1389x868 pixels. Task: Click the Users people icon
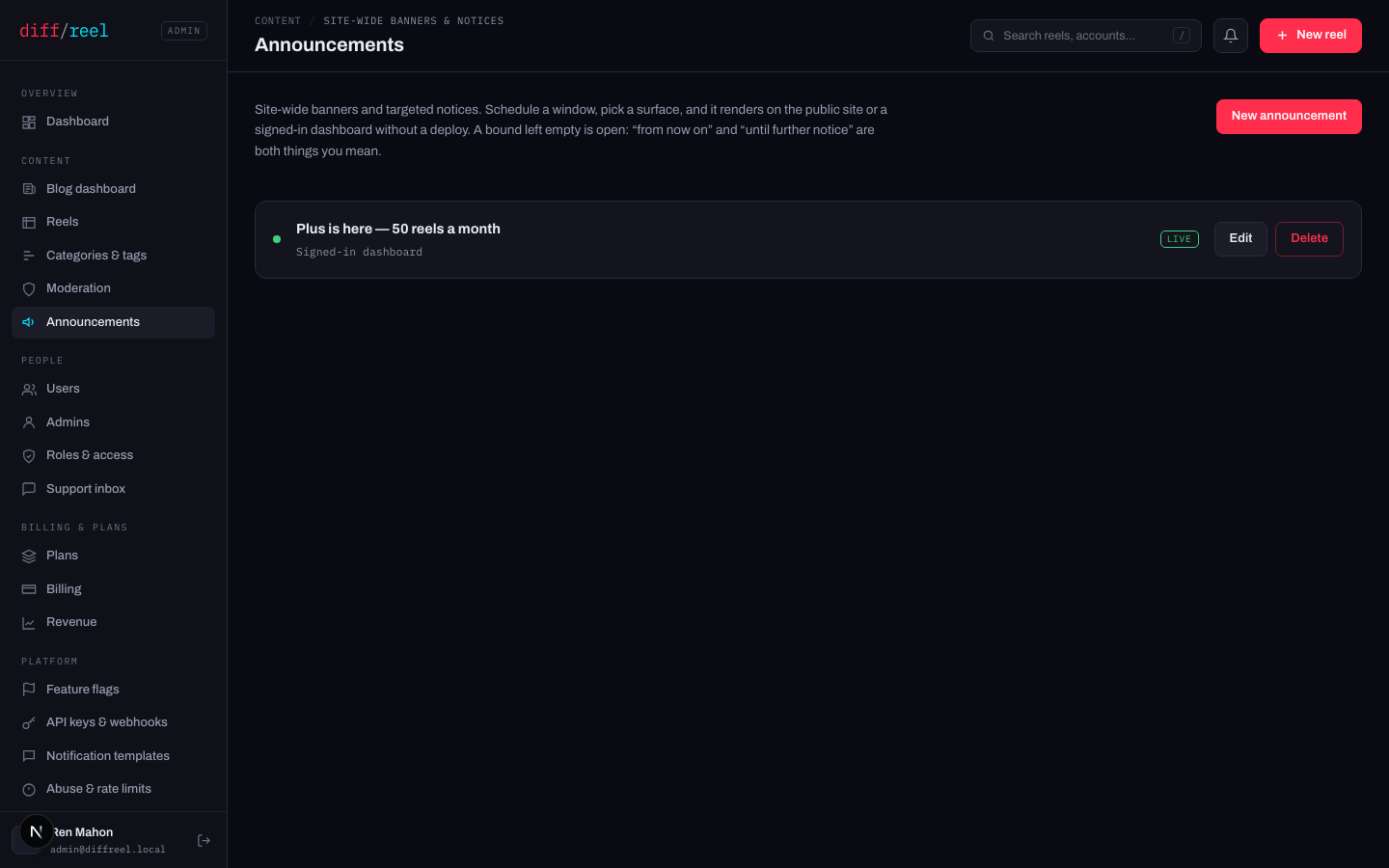29,390
